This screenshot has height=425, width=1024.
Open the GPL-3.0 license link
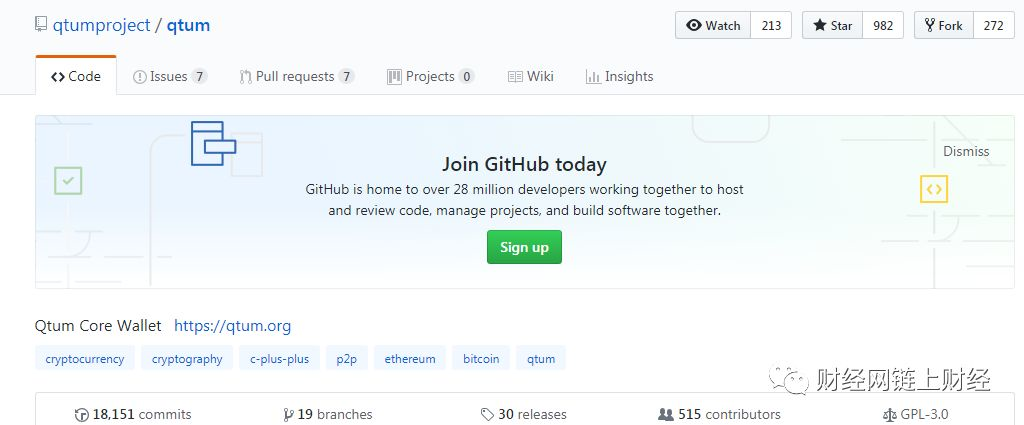916,414
